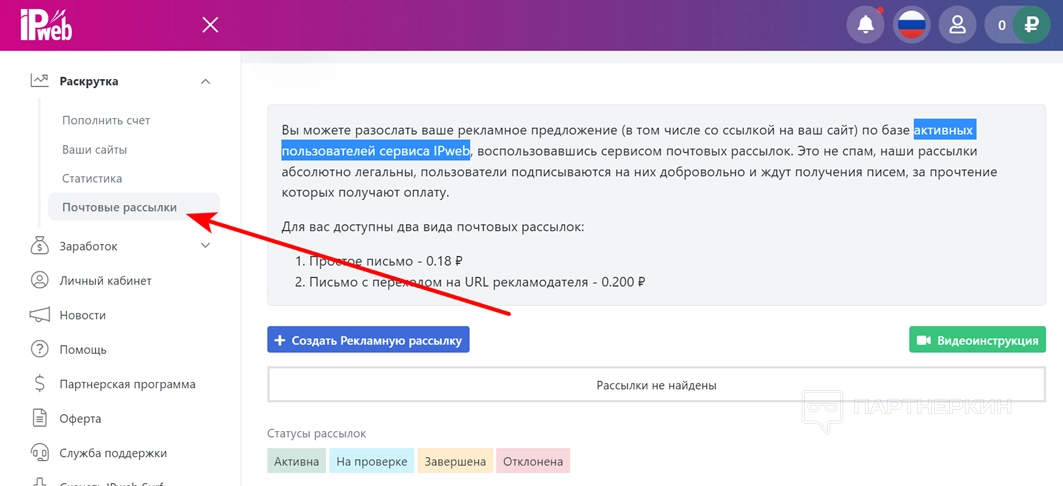Click the text 'Простое письмо - 0.18 ₽'
1063x486 pixels.
click(x=386, y=261)
